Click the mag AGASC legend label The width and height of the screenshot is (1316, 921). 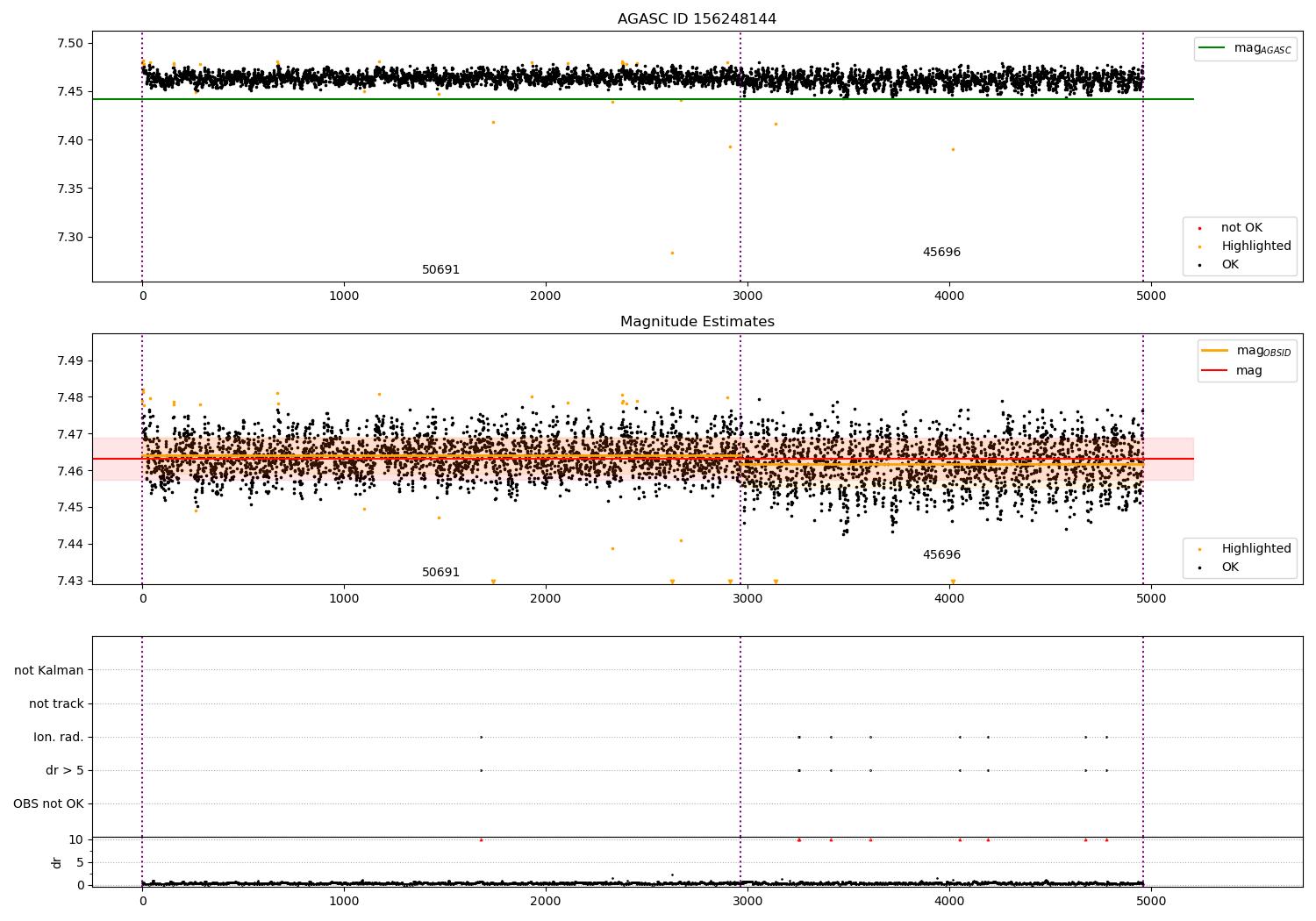1262,48
